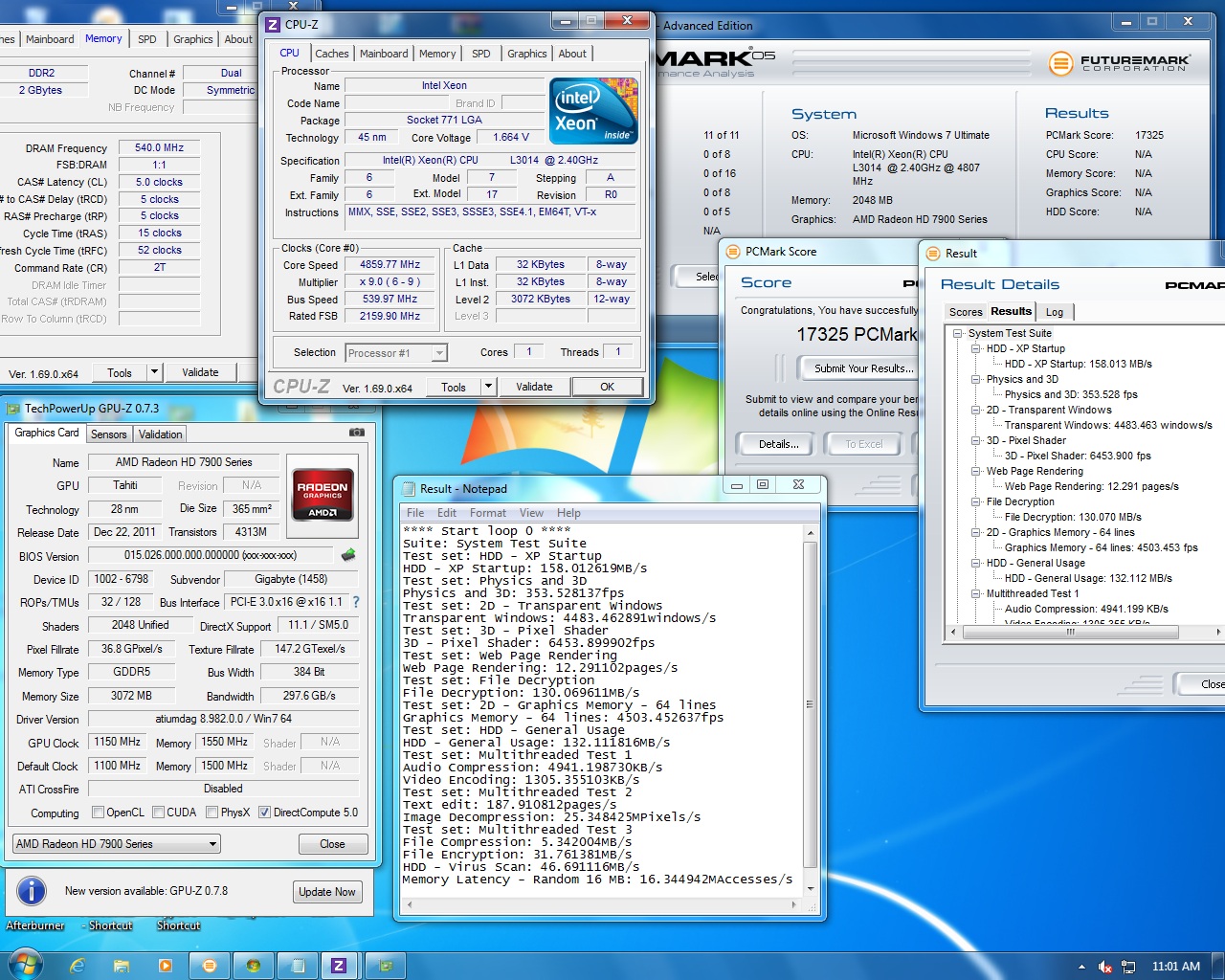Open the Log tab in Result window
The height and width of the screenshot is (980, 1225).
[x=1055, y=312]
